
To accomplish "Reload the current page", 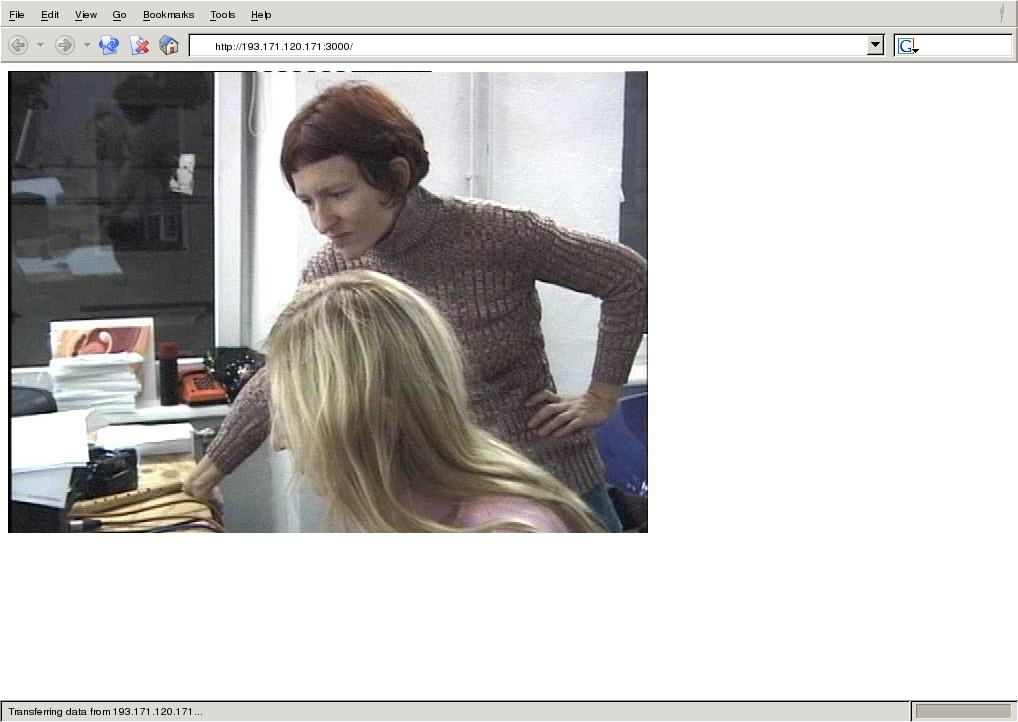I will [108, 45].
